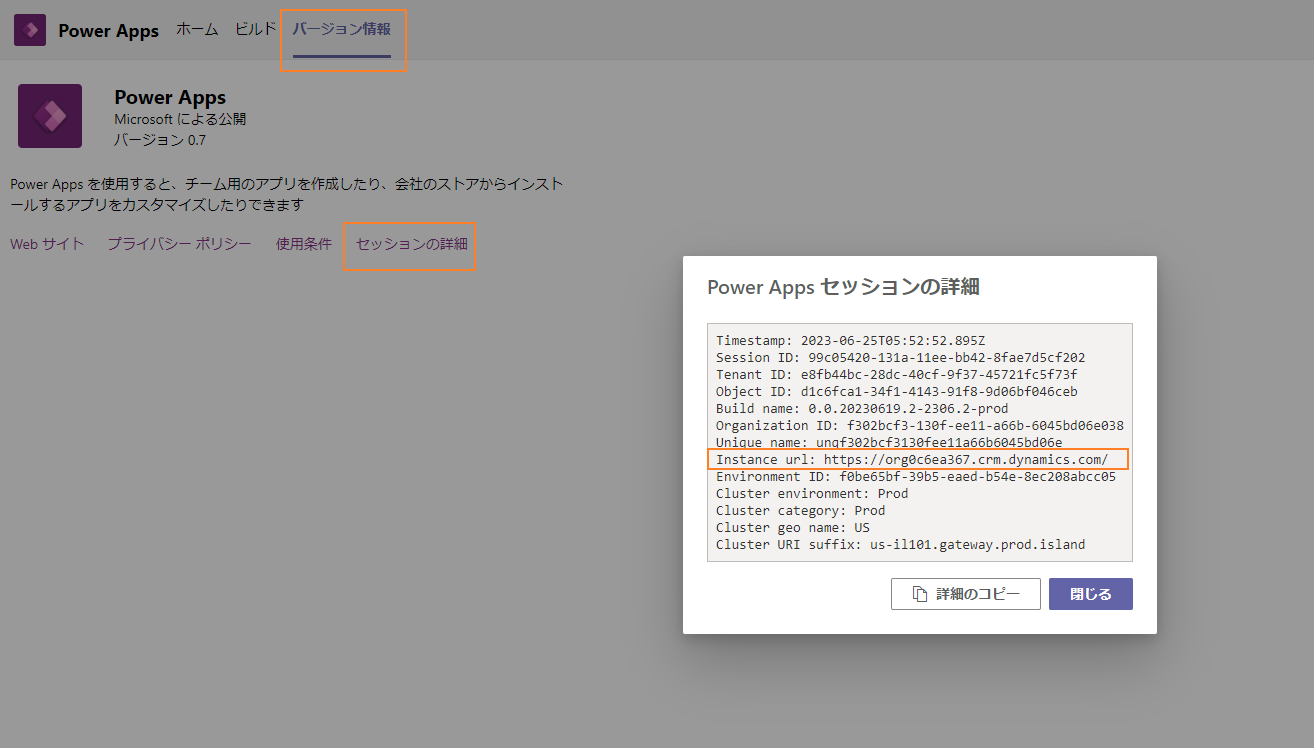Click the Cluster category: Prod line
The image size is (1314, 748).
pyautogui.click(x=801, y=511)
